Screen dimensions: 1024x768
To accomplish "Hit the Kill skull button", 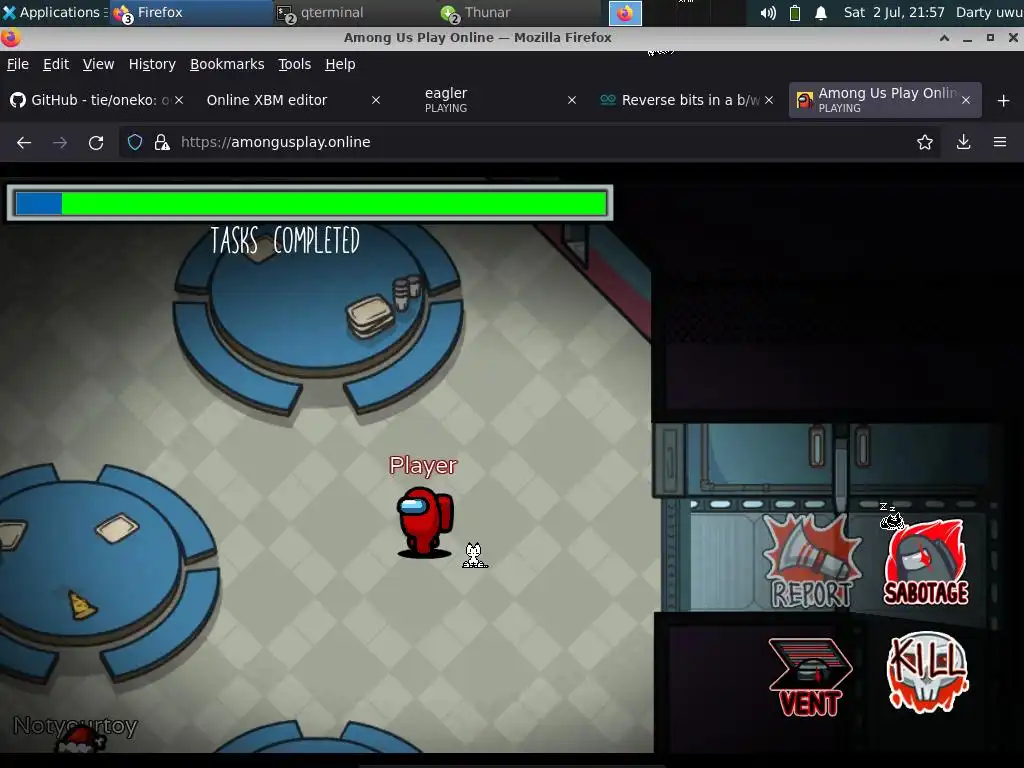I will coord(927,672).
